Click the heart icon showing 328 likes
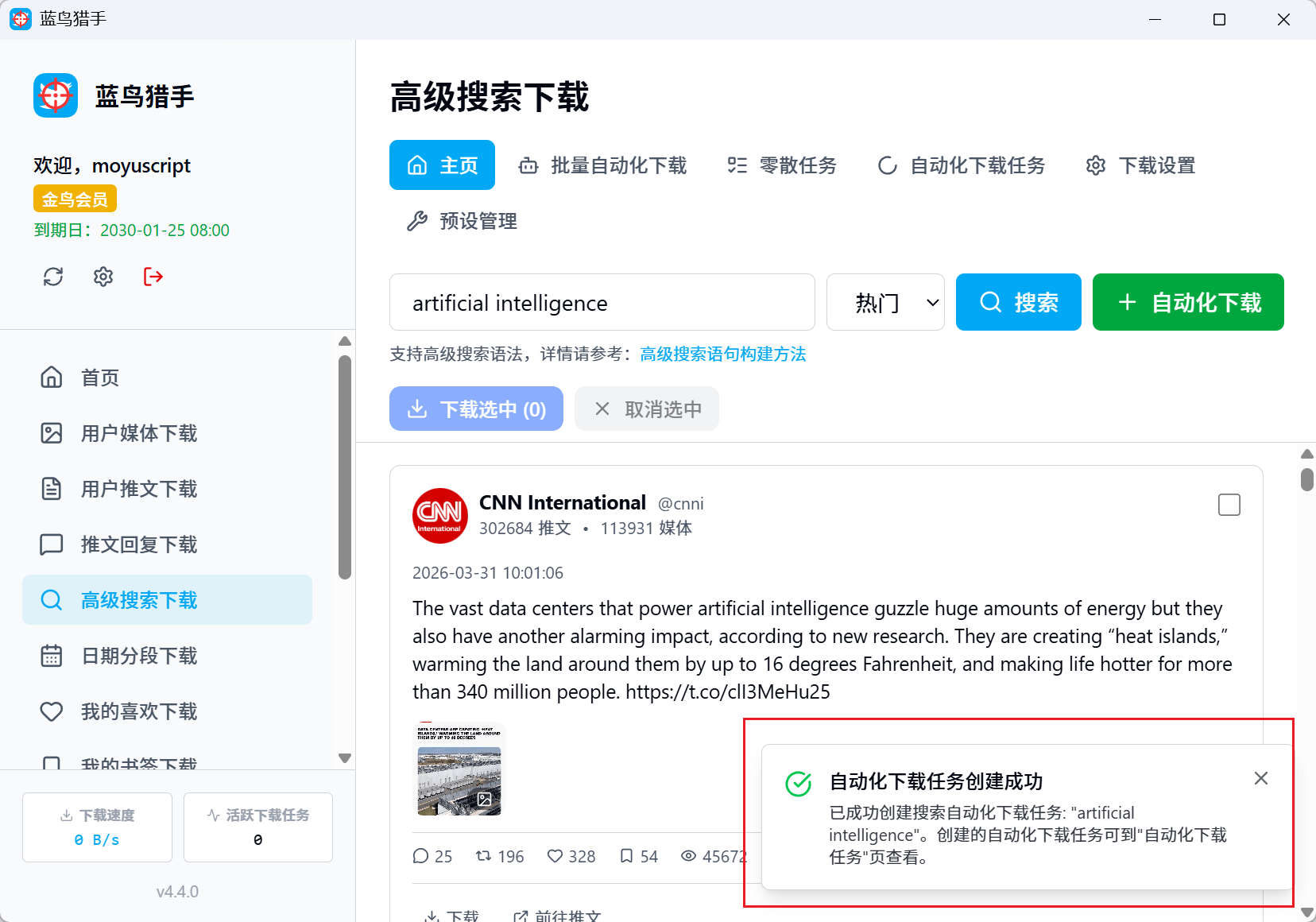Viewport: 1316px width, 922px height. click(x=555, y=856)
